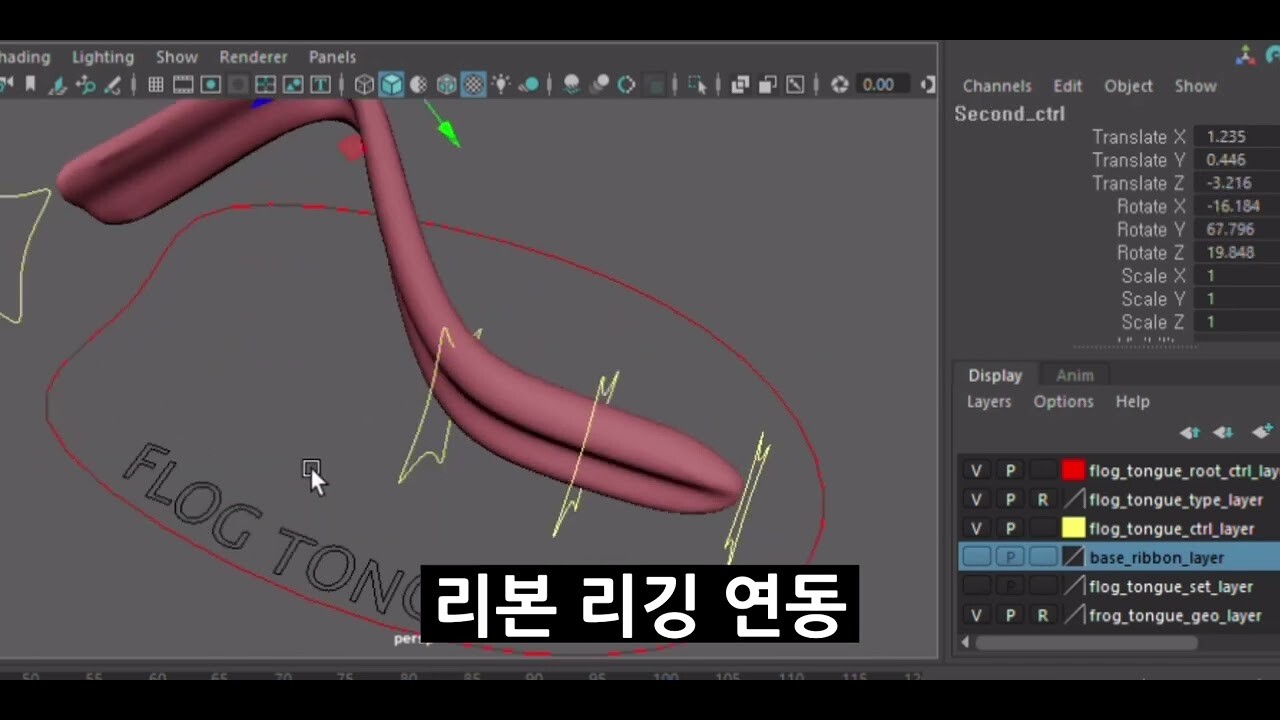Open the Renderer menu
The width and height of the screenshot is (1280, 720).
point(253,57)
